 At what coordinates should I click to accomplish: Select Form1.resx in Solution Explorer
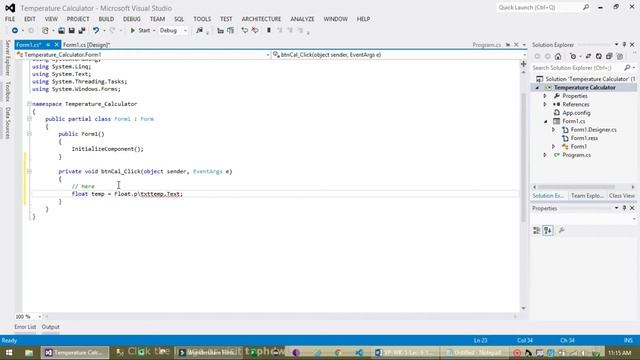click(584, 138)
